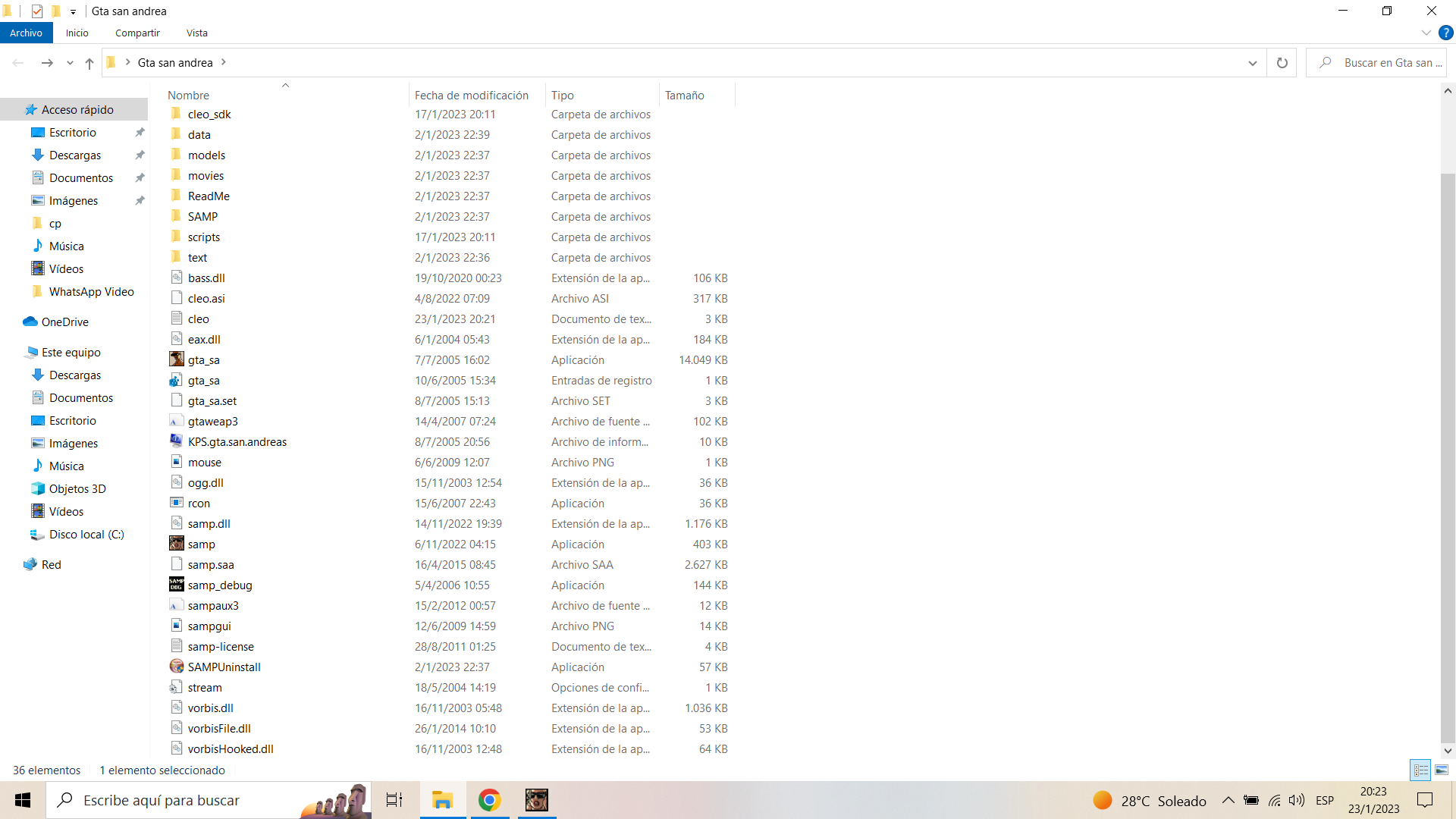Screen dimensions: 1456x819
Task: Click the gta_sa registry entries icon
Action: coord(176,380)
